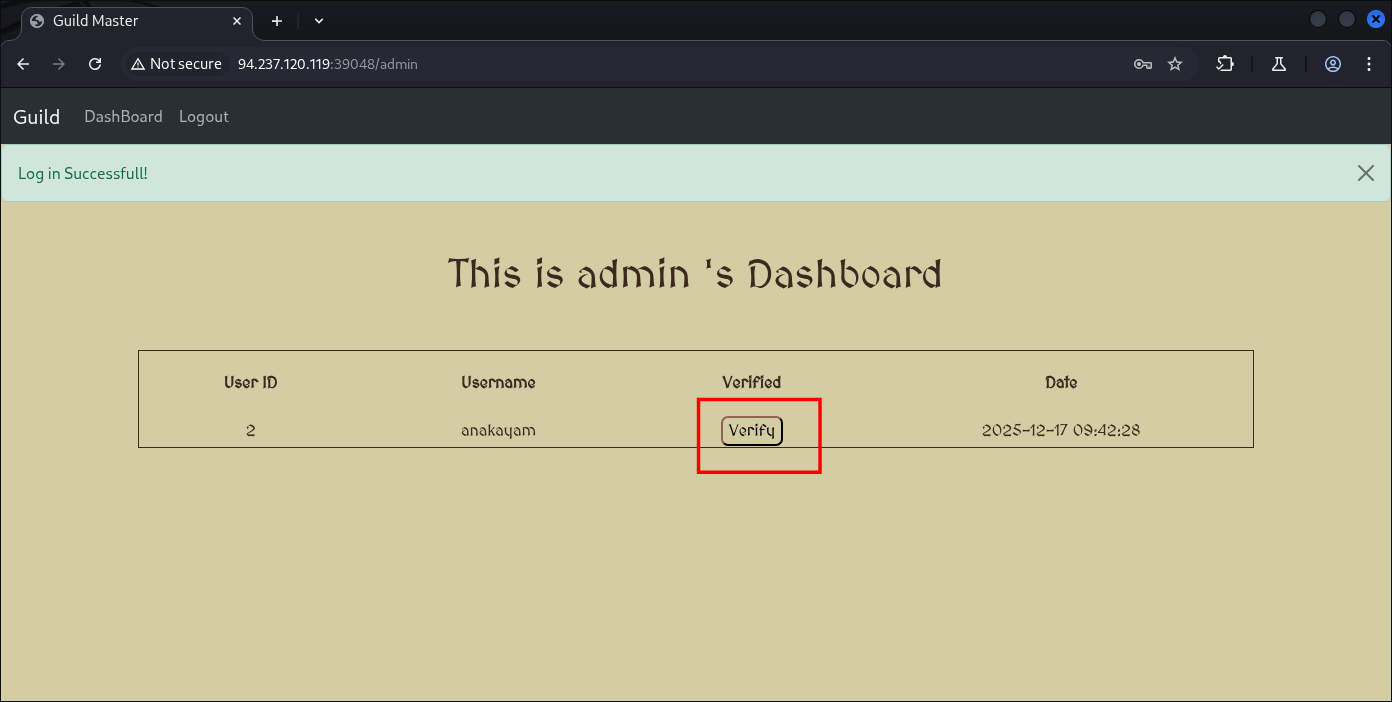
Task: Click the Verify button for anakayam
Action: 751,431
